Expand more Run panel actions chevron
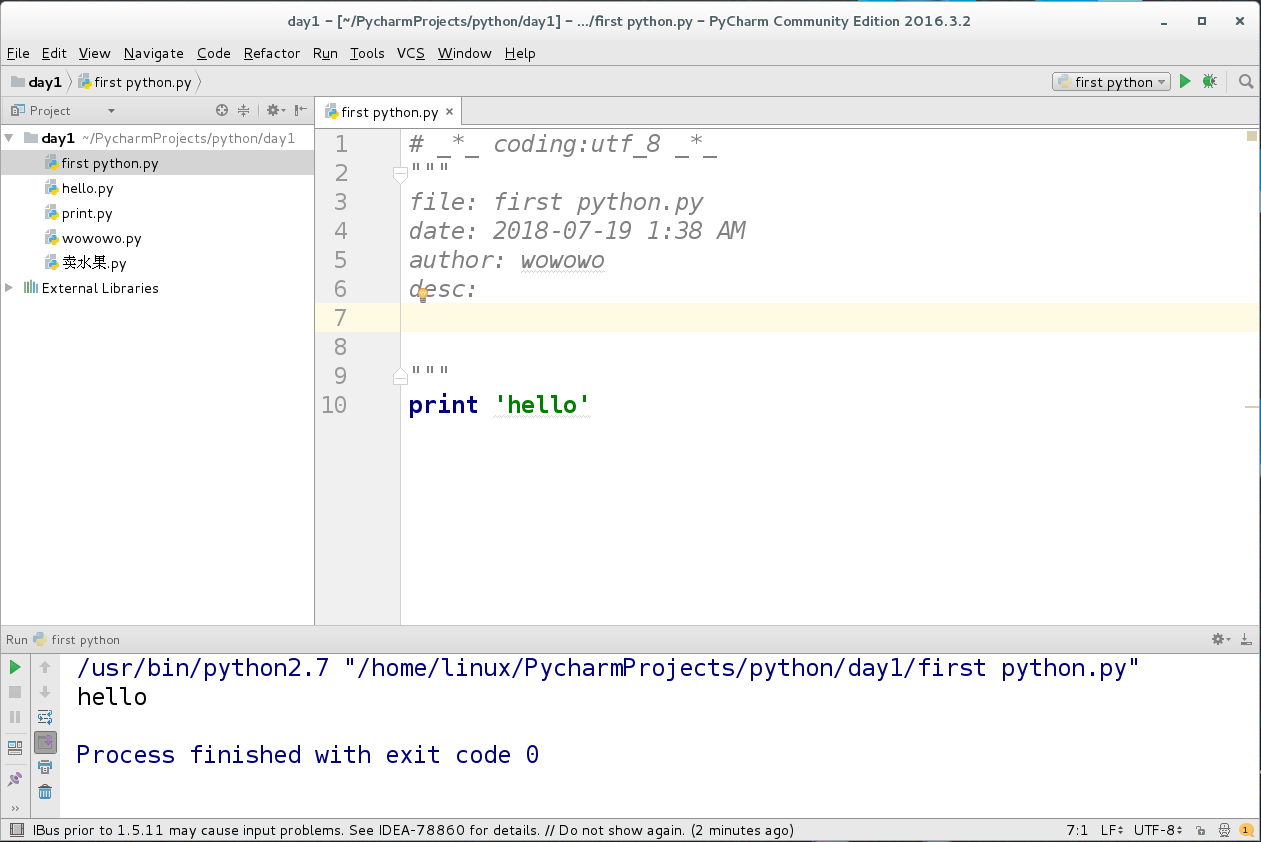Screen dimensions: 1261x842 coord(15,808)
